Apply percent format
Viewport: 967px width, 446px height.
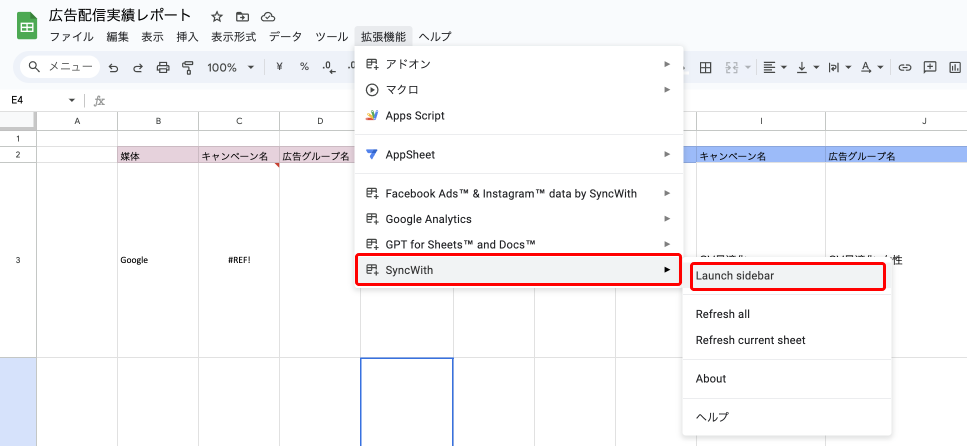(x=304, y=67)
